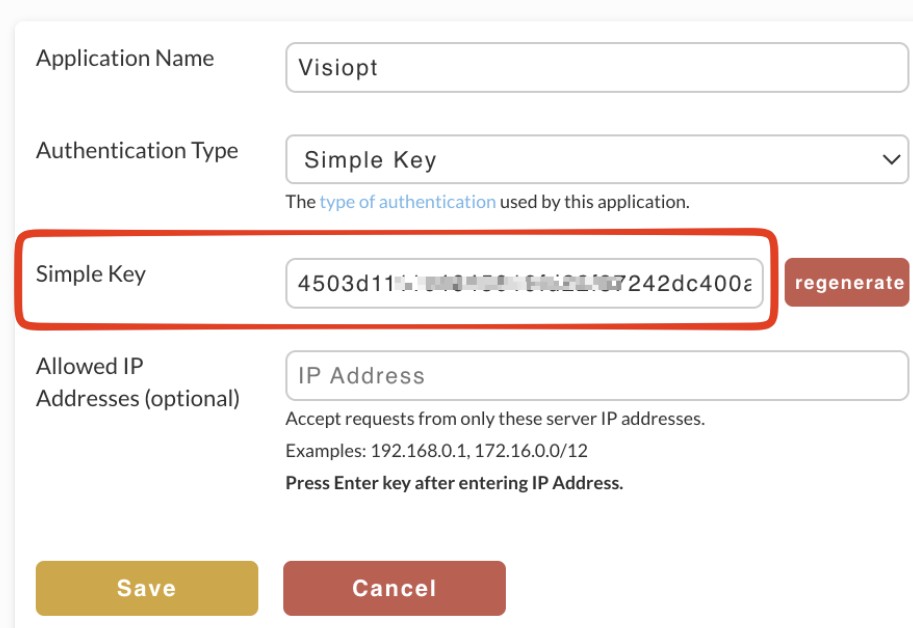913x628 pixels.
Task: Click the 'Application Name' label
Action: pos(125,58)
